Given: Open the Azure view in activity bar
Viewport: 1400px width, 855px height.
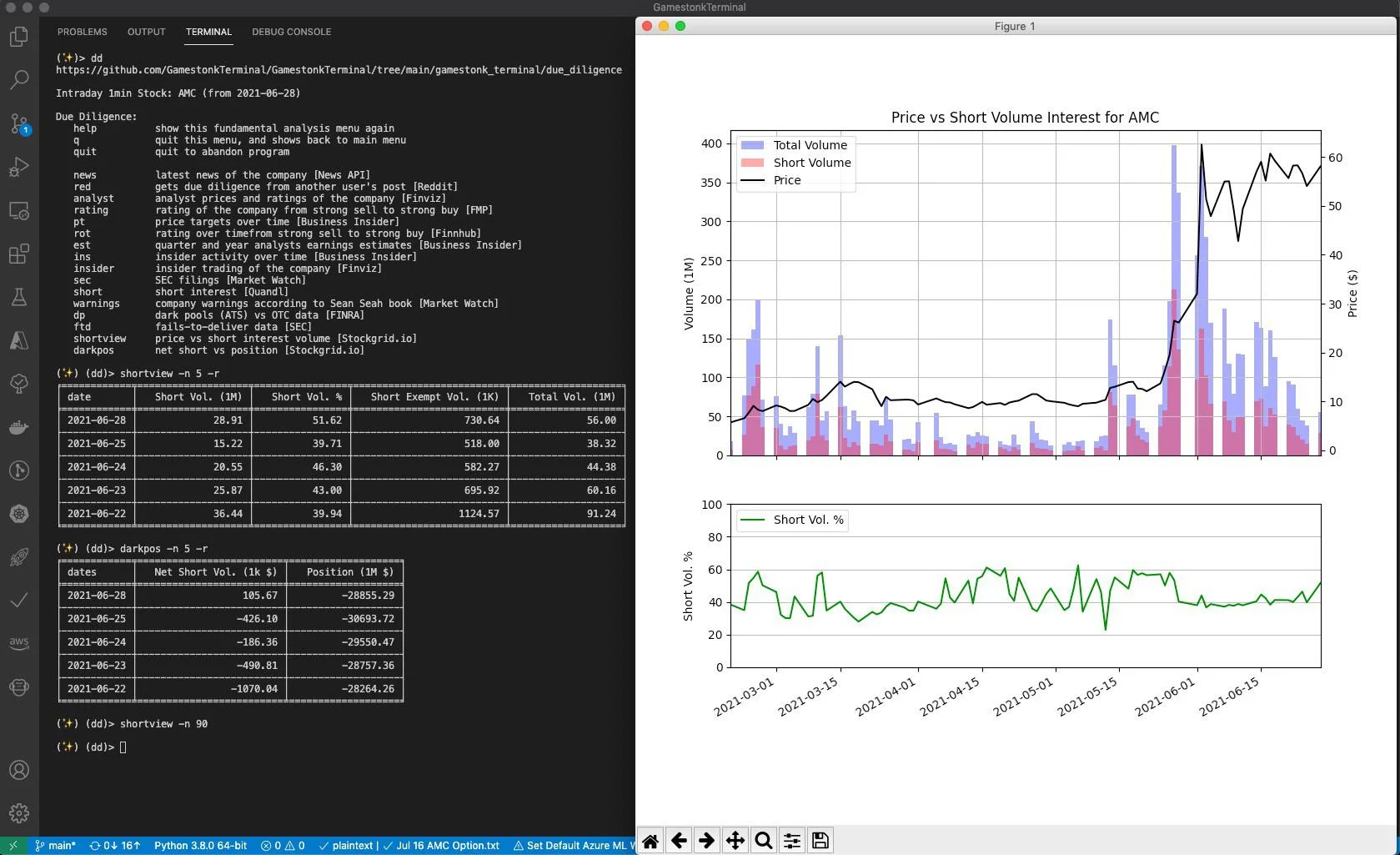Looking at the screenshot, I should tap(18, 340).
